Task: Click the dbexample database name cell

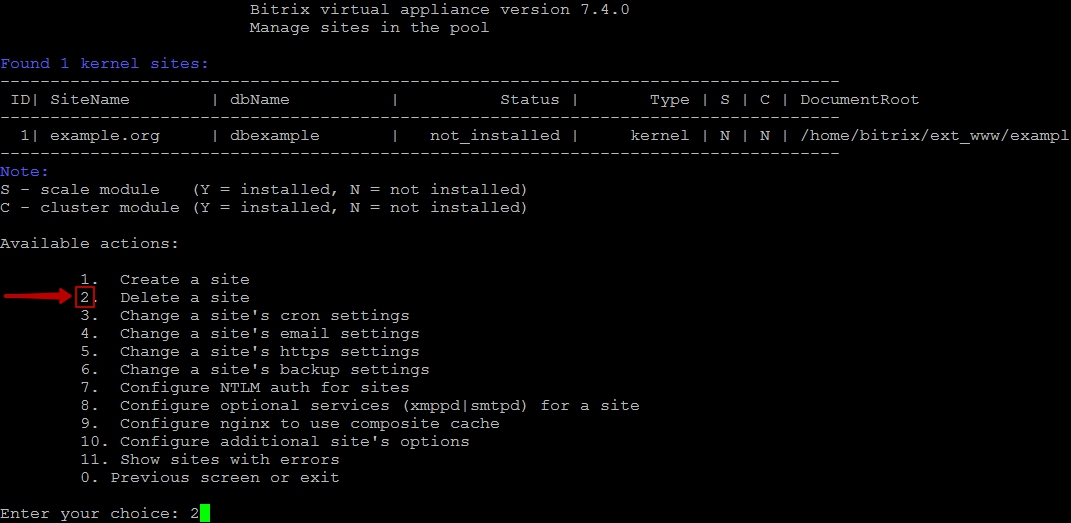Action: click(x=275, y=136)
